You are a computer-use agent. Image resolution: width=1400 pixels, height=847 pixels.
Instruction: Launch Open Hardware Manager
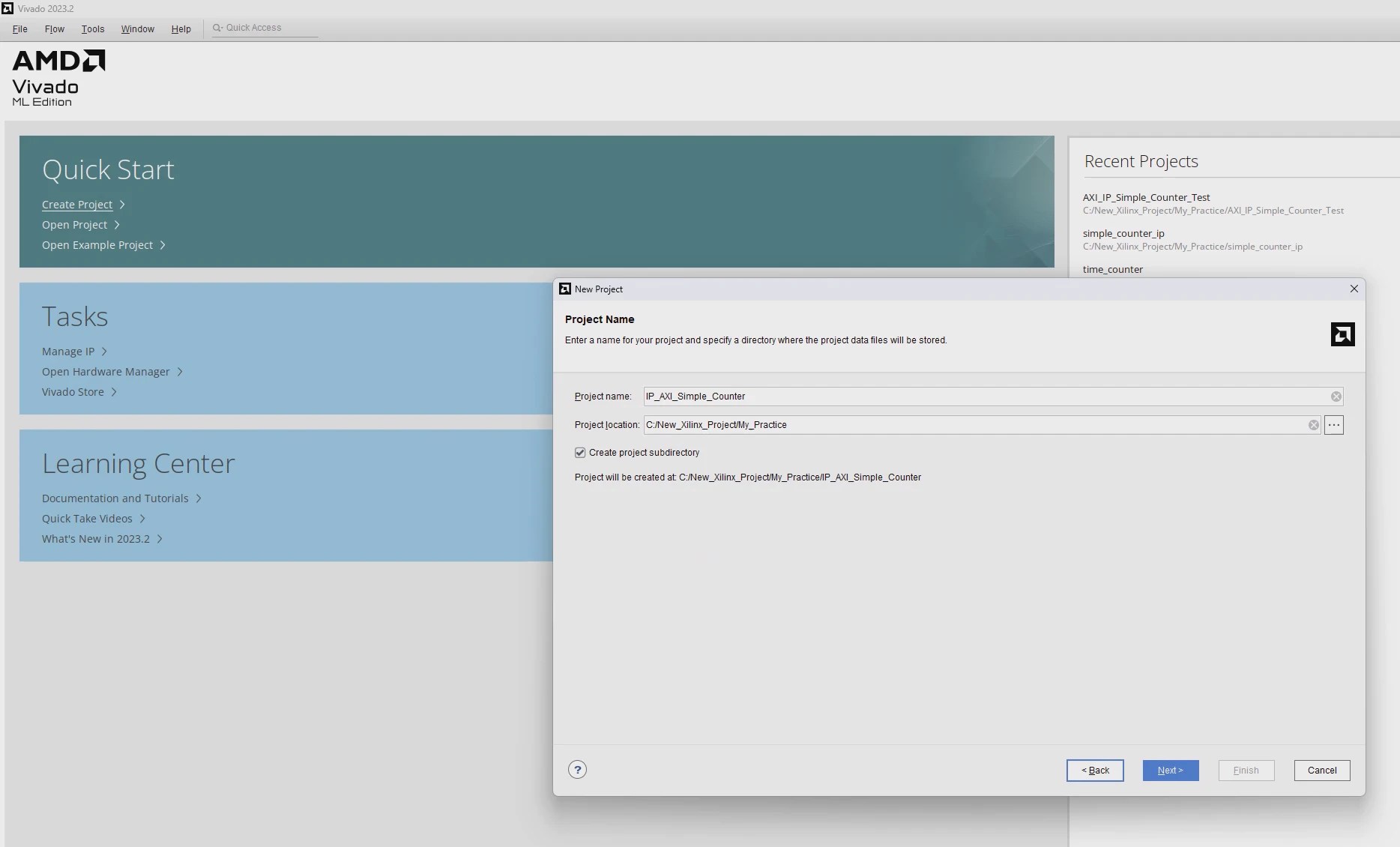pos(106,372)
